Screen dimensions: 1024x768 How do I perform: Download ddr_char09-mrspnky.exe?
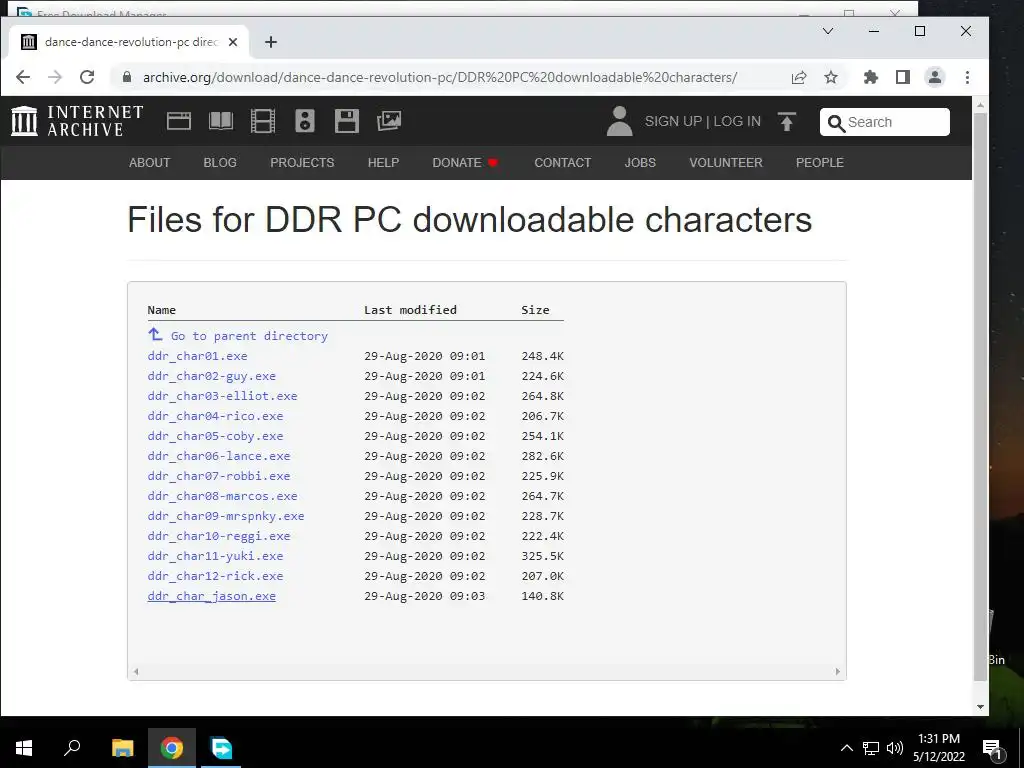[226, 516]
